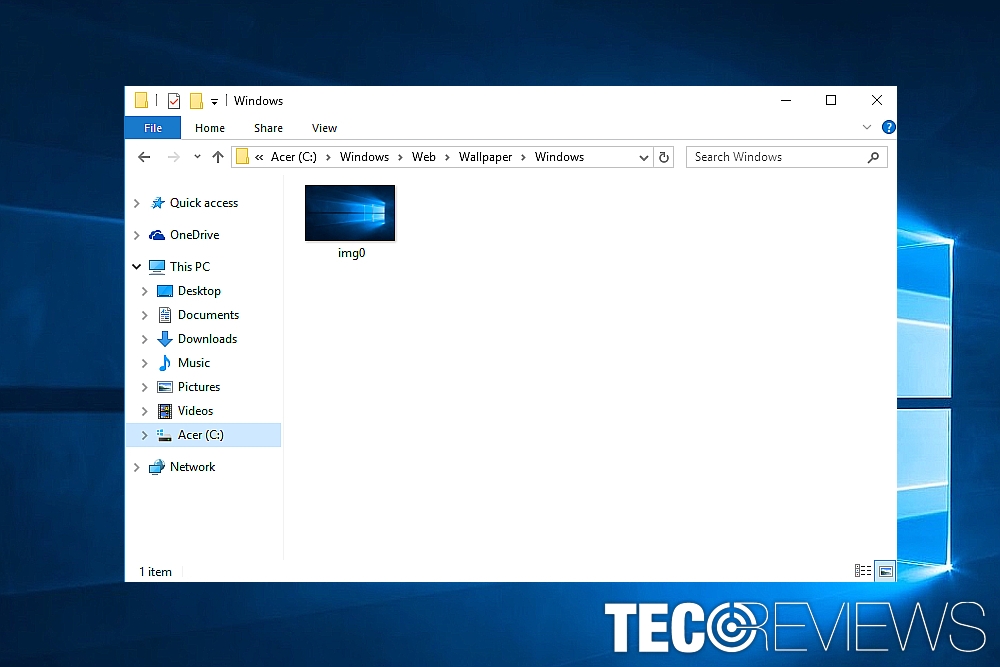Expand the ribbon using the chevron
The image size is (1000, 667).
tap(867, 127)
